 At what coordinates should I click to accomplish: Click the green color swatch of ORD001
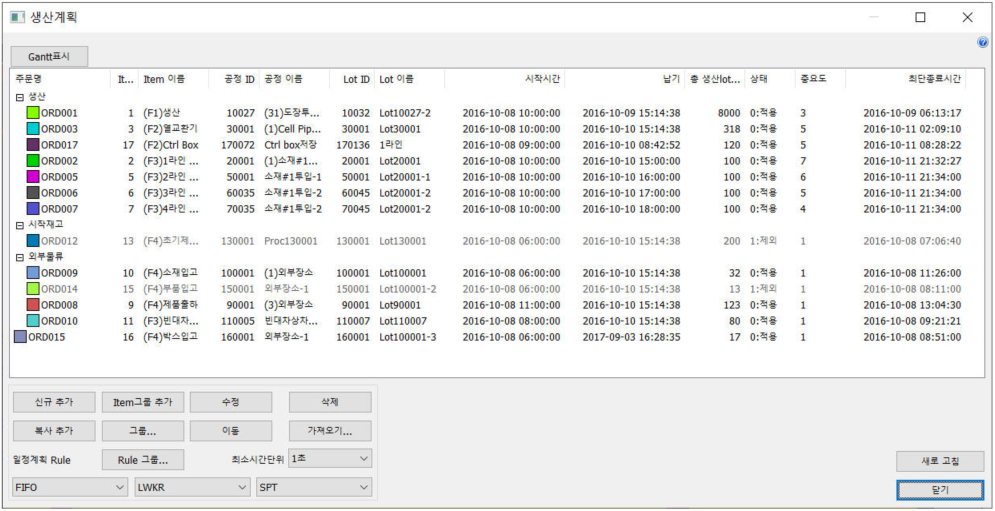[x=33, y=113]
